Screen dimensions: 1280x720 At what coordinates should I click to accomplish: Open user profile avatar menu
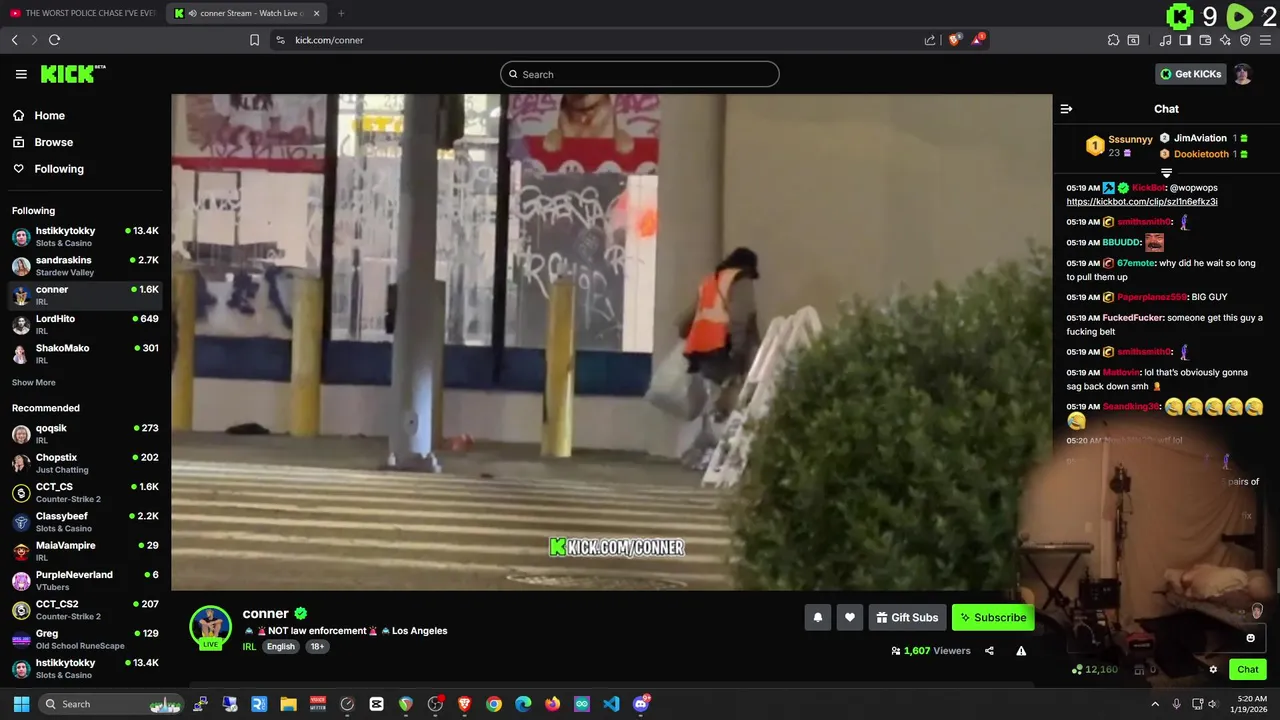point(1243,74)
